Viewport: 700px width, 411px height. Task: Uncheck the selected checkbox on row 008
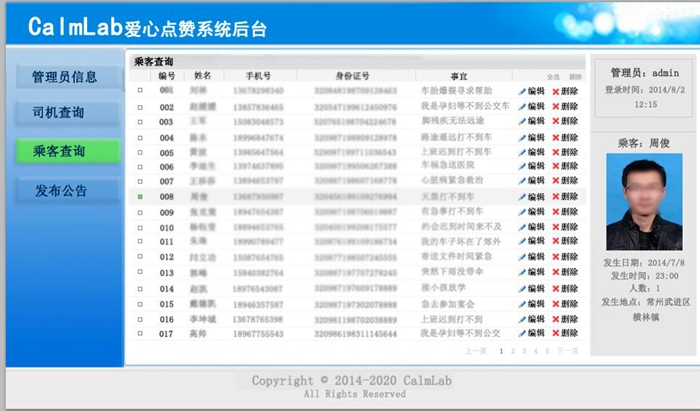click(x=141, y=198)
